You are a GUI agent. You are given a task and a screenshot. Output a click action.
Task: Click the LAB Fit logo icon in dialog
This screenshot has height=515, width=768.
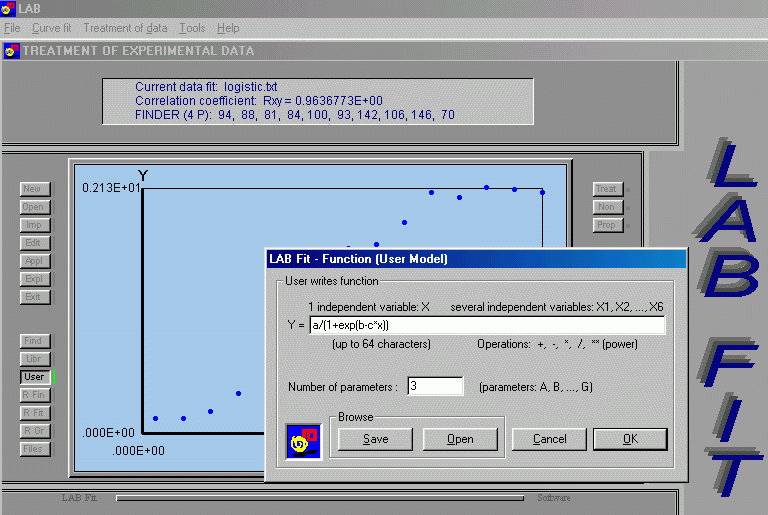(x=304, y=440)
